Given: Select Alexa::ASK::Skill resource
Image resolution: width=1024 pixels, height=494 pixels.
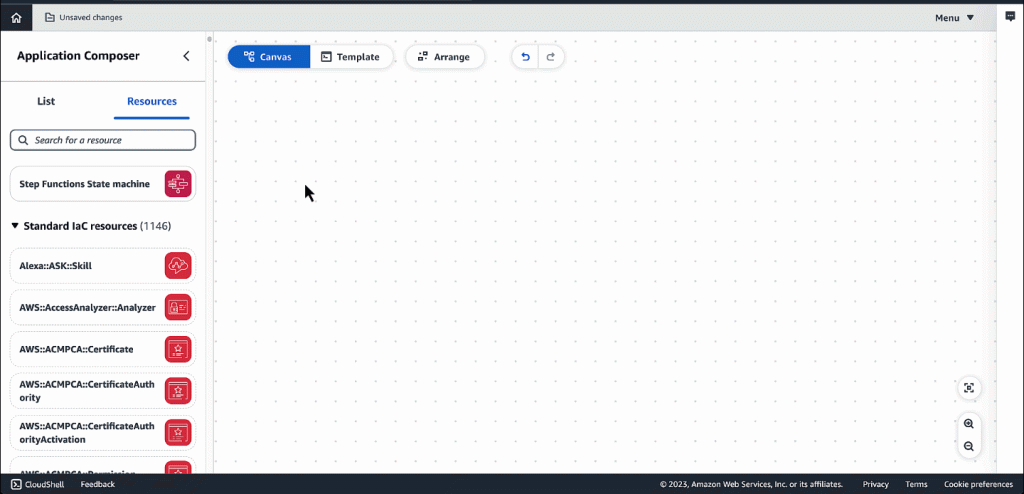Looking at the screenshot, I should (x=103, y=266).
